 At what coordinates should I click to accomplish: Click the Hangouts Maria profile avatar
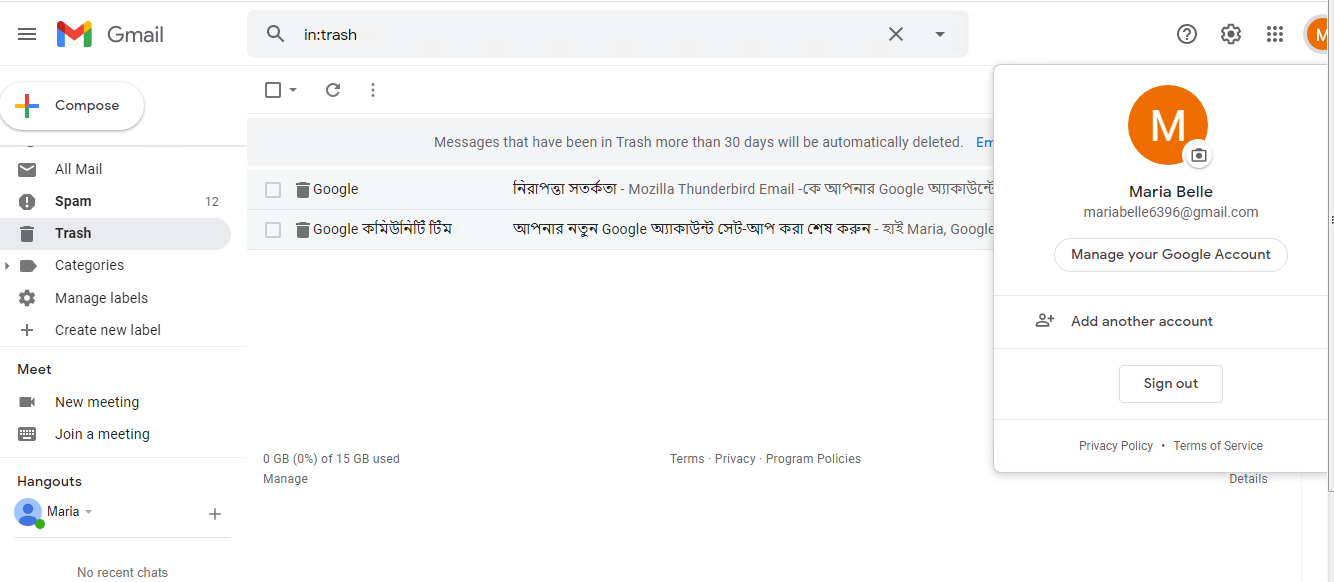(28, 512)
